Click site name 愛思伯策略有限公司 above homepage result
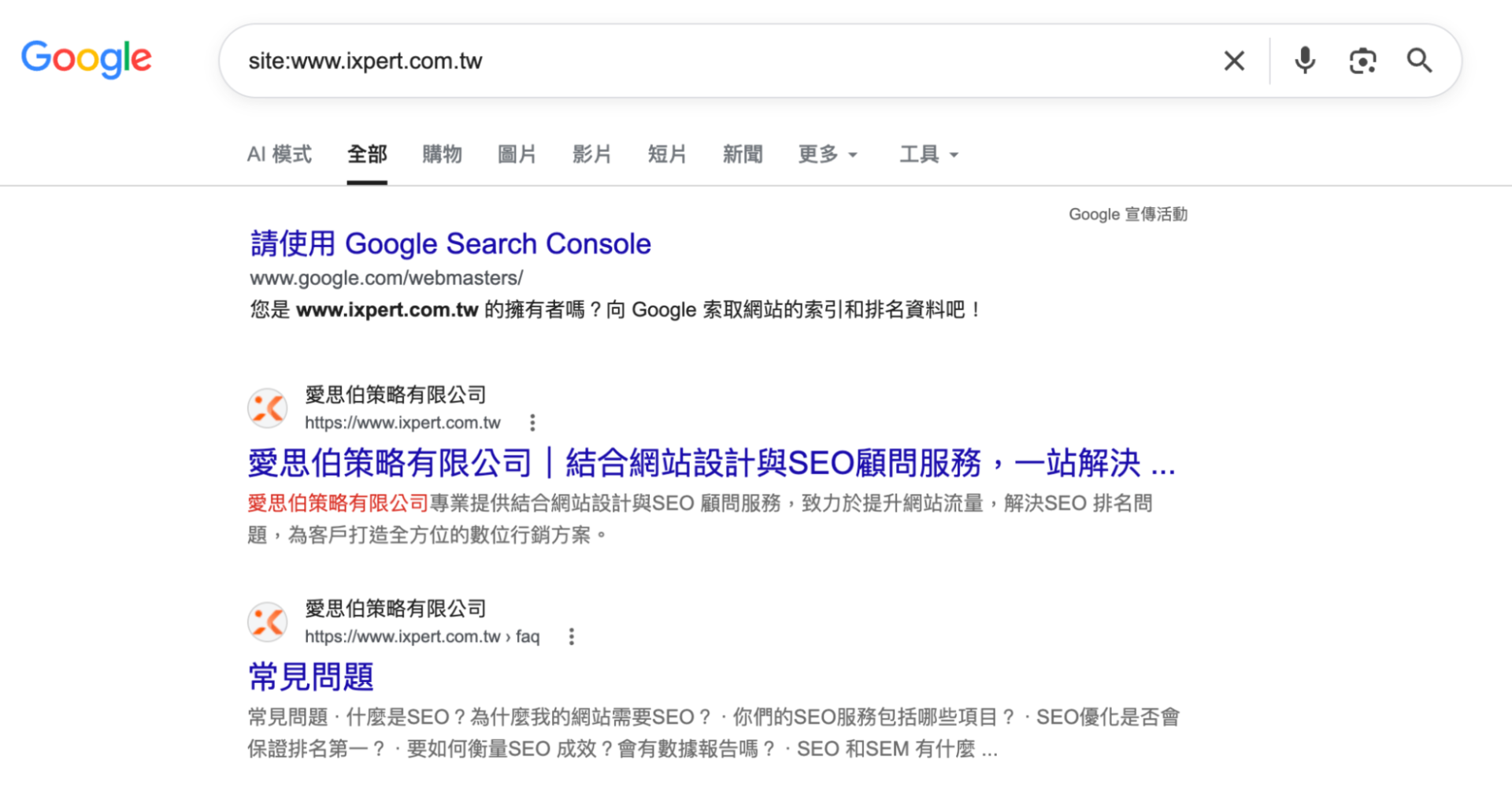 coord(395,395)
